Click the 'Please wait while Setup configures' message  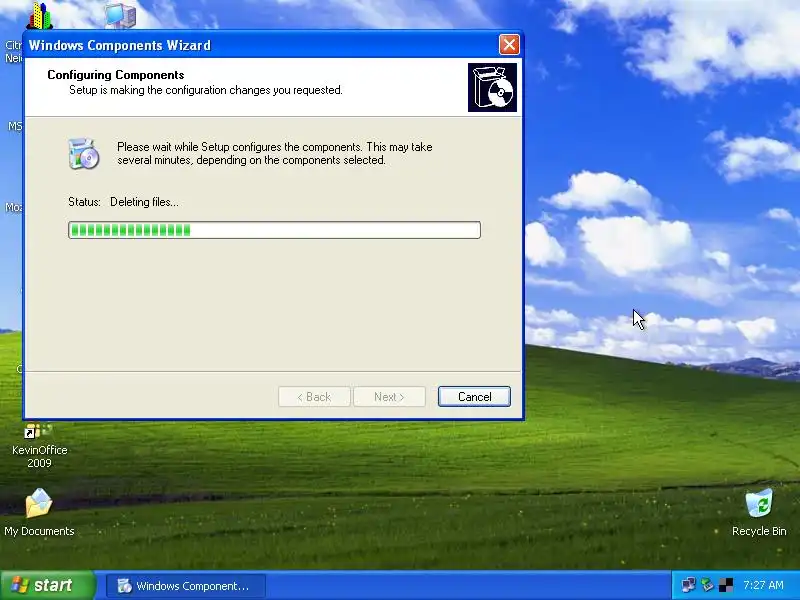point(274,154)
